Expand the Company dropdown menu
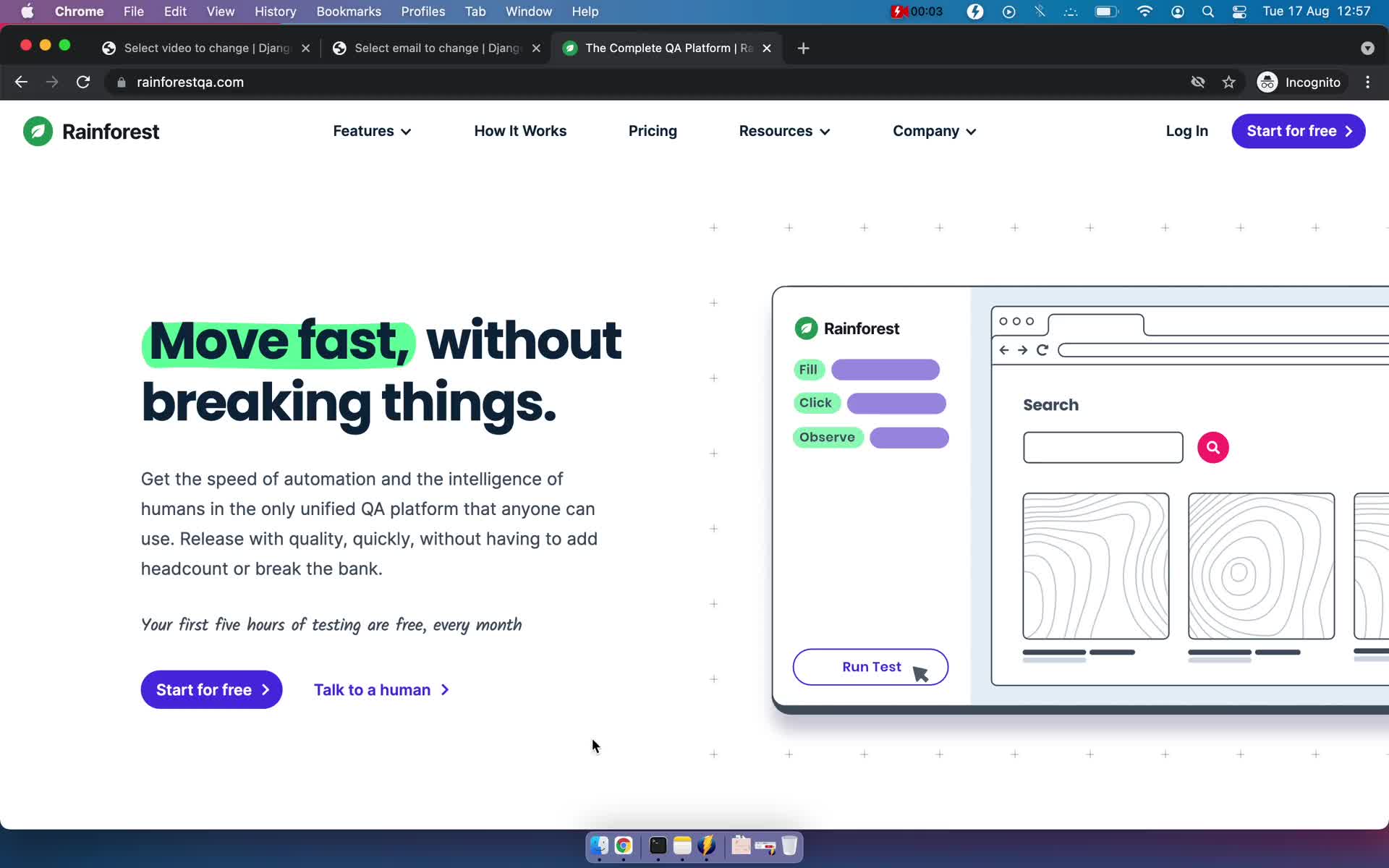1389x868 pixels. point(933,131)
